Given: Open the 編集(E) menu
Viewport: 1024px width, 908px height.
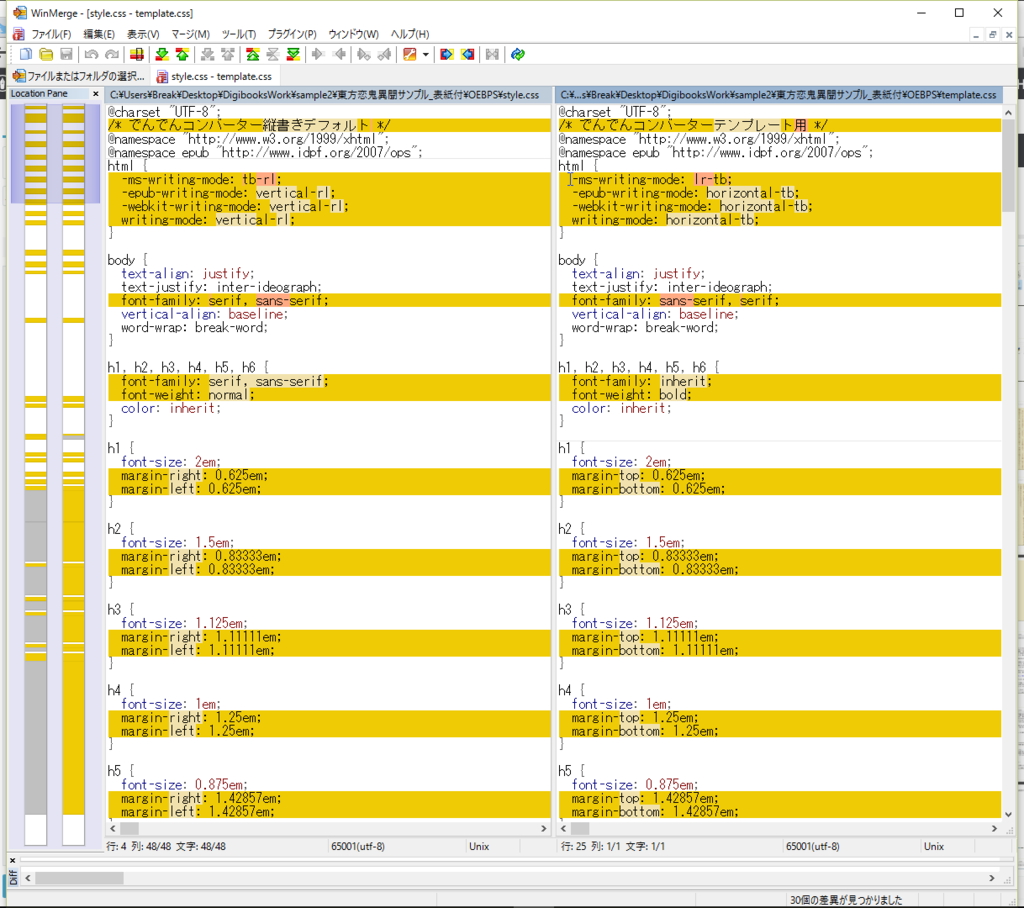Looking at the screenshot, I should click(99, 34).
